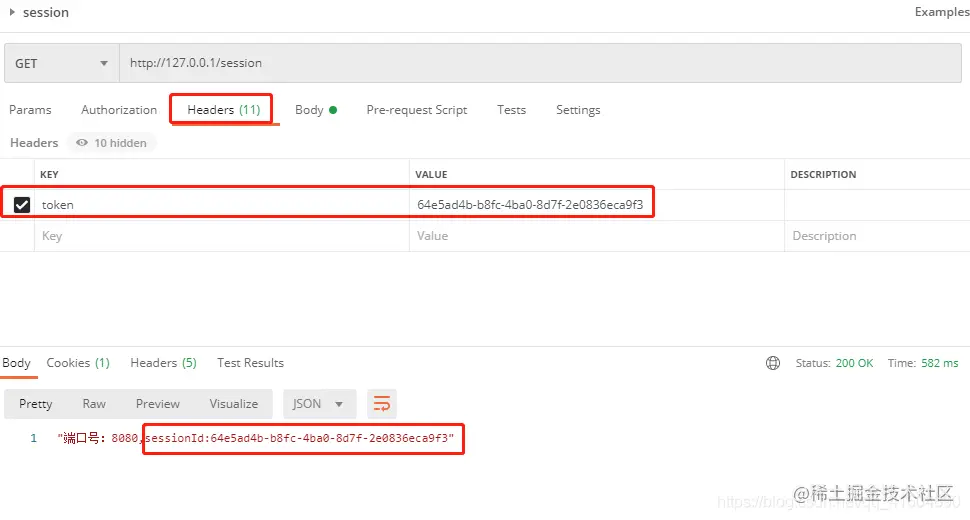Viewport: 970px width, 520px height.
Task: Click the KEY column header
Action: coord(49,174)
